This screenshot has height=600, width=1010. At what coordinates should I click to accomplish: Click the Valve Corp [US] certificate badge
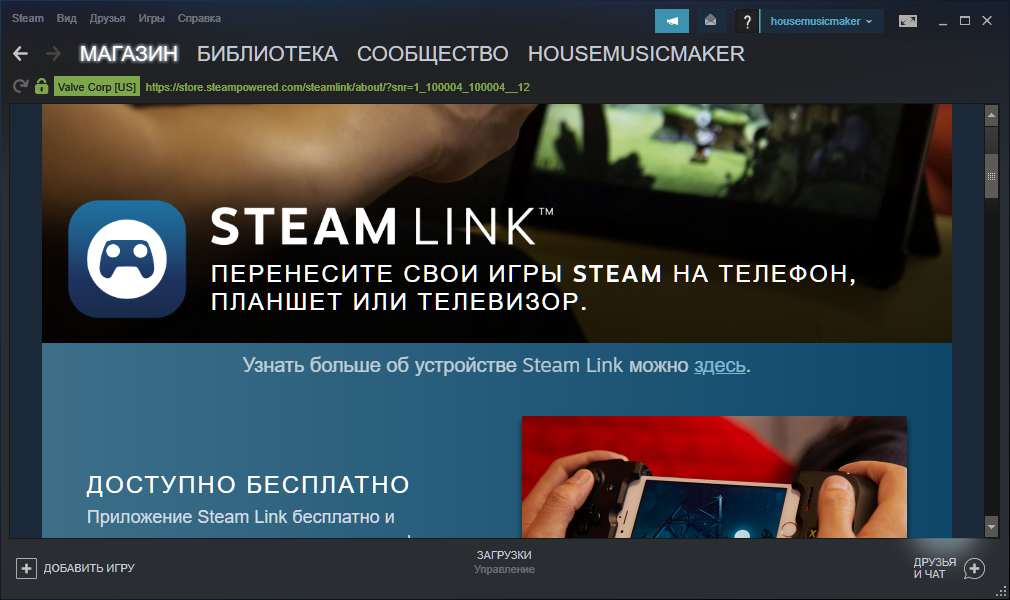[97, 86]
